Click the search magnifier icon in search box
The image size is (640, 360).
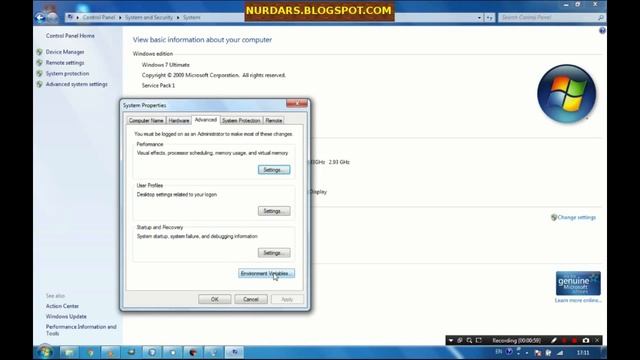[600, 18]
